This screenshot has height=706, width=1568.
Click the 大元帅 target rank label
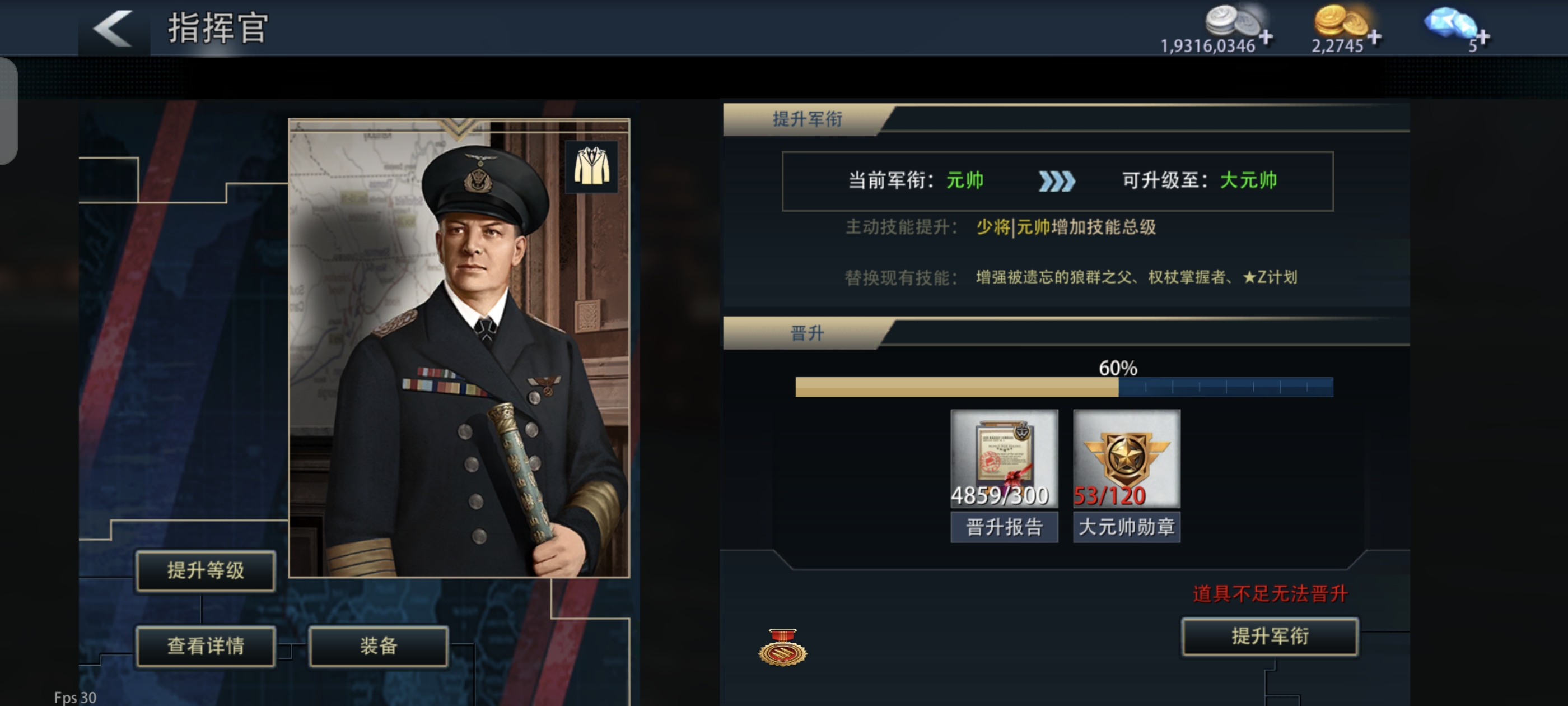tap(1248, 180)
